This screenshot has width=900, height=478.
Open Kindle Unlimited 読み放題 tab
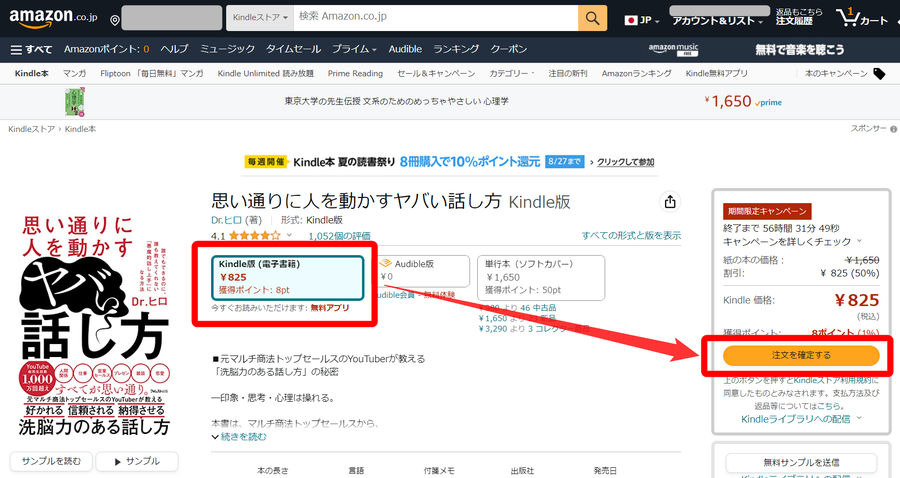[x=266, y=73]
